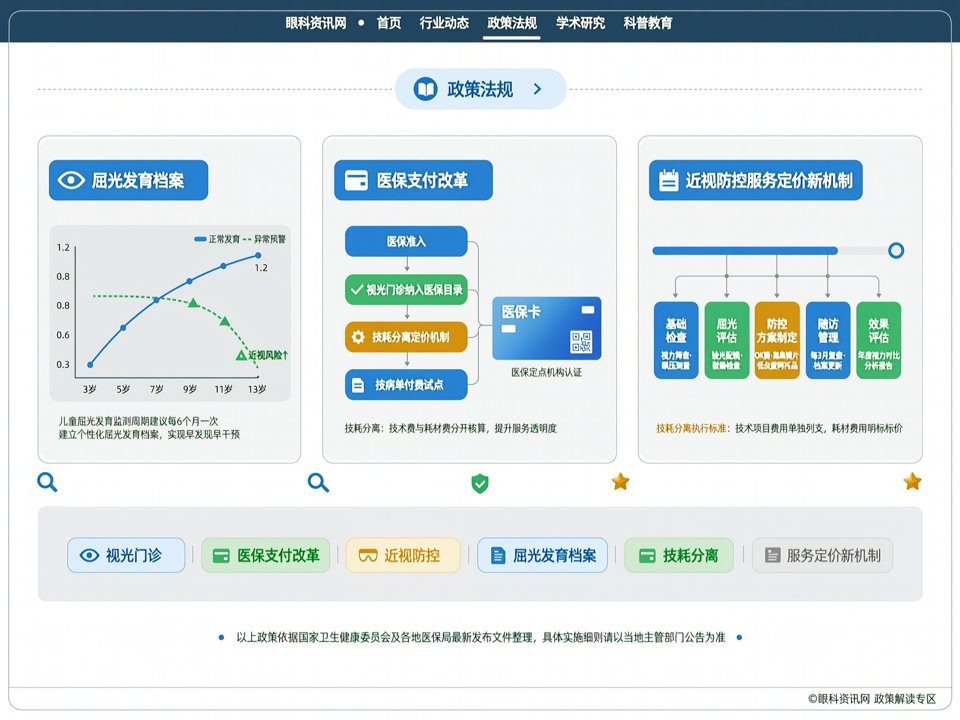This screenshot has height=720, width=960.
Task: Click the star icon below 医保支付改革 card
Action: click(x=620, y=482)
